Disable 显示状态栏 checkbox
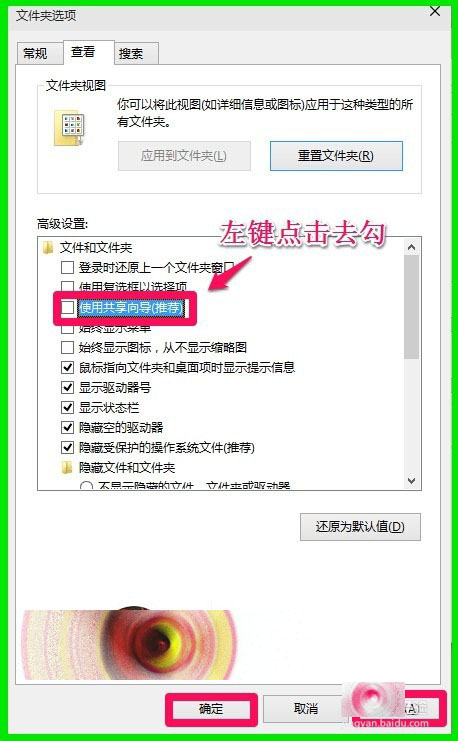 (68, 407)
